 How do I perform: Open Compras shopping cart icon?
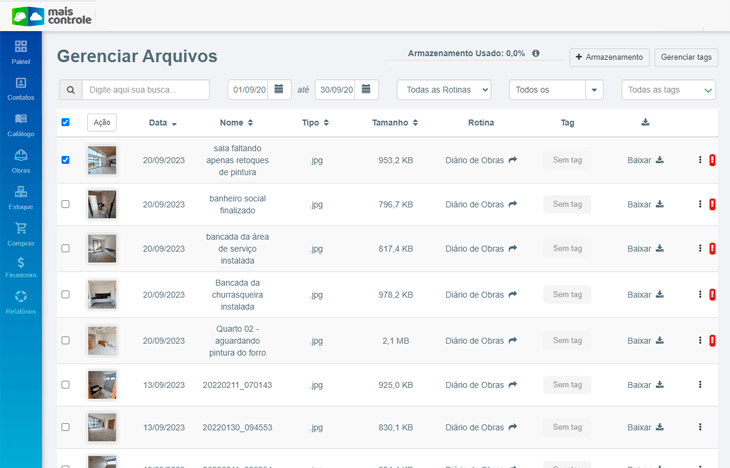[21, 232]
